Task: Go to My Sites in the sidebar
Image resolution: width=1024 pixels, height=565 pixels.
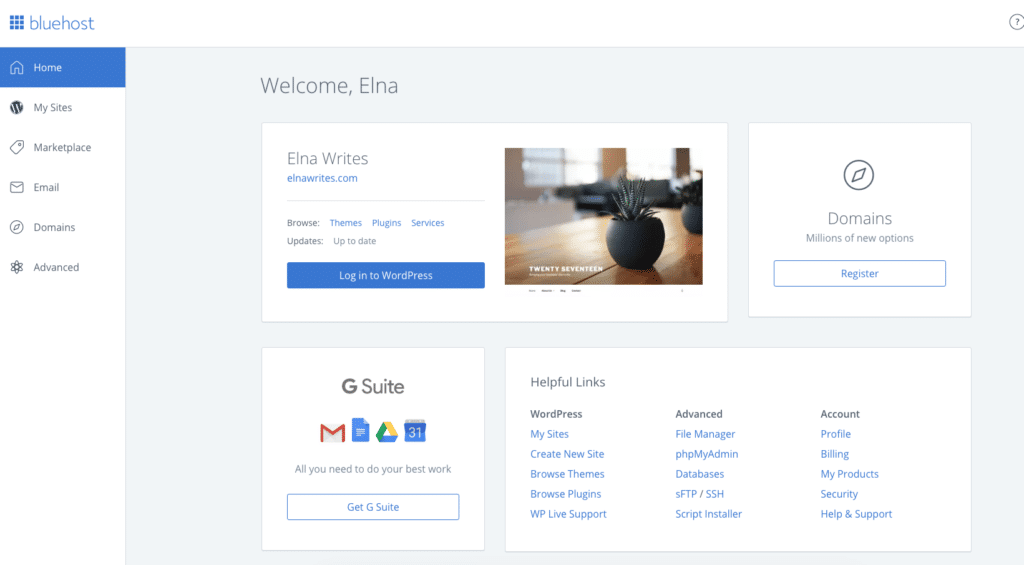Action: tap(63, 107)
